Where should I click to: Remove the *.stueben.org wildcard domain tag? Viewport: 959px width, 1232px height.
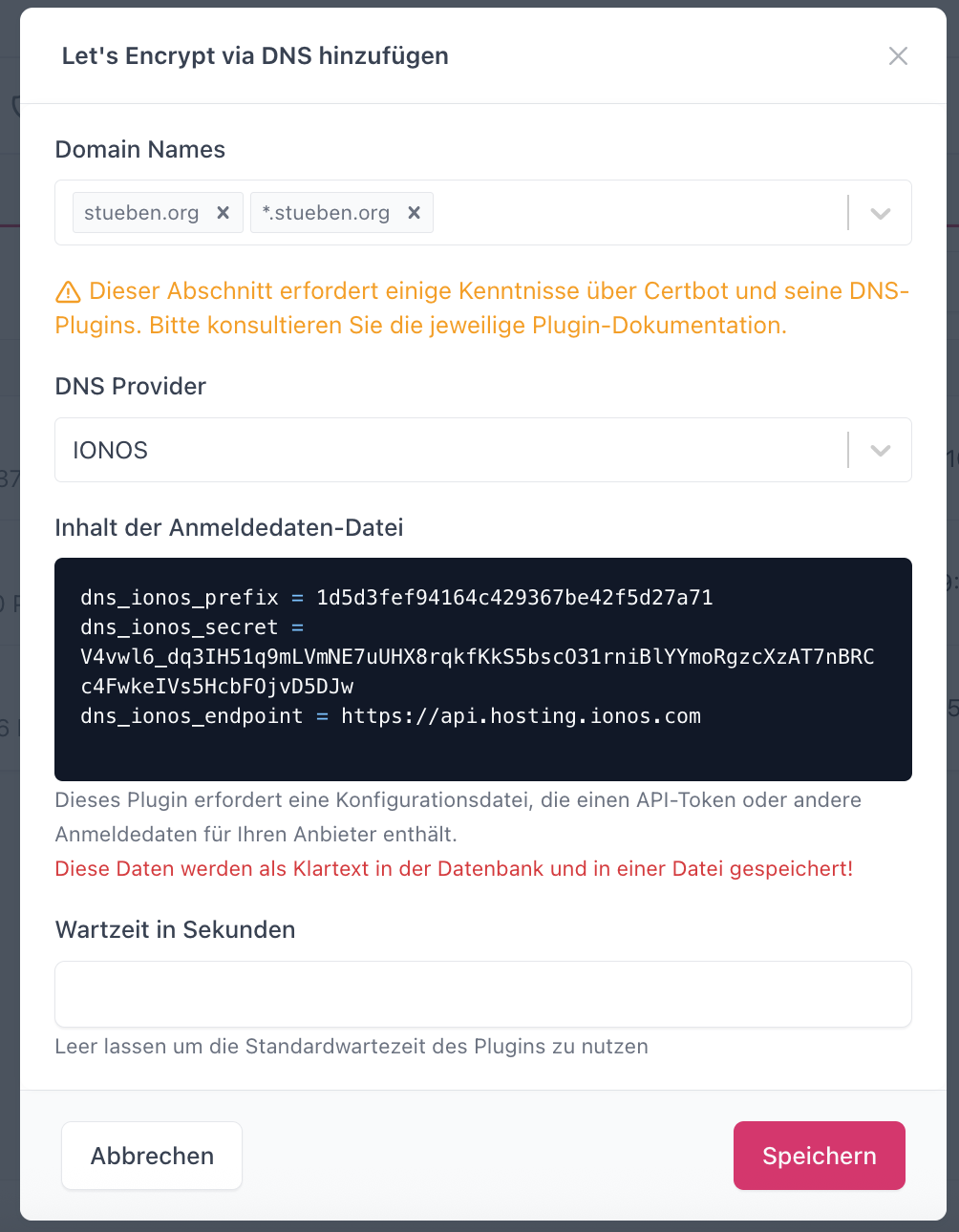pos(414,213)
